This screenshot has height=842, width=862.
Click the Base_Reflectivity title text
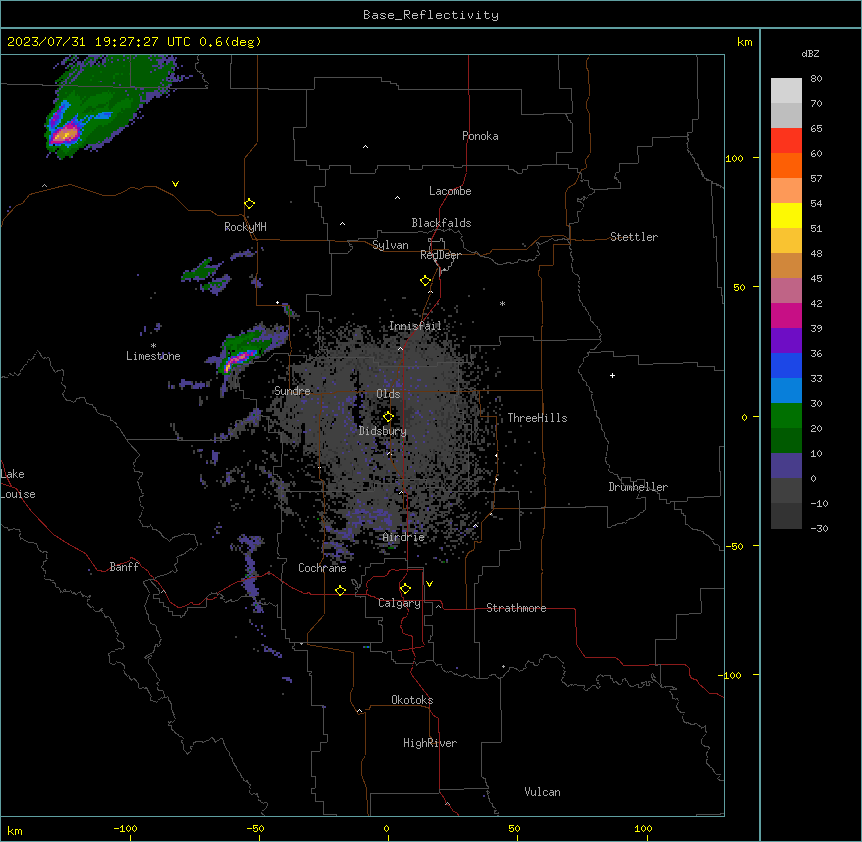click(x=430, y=15)
